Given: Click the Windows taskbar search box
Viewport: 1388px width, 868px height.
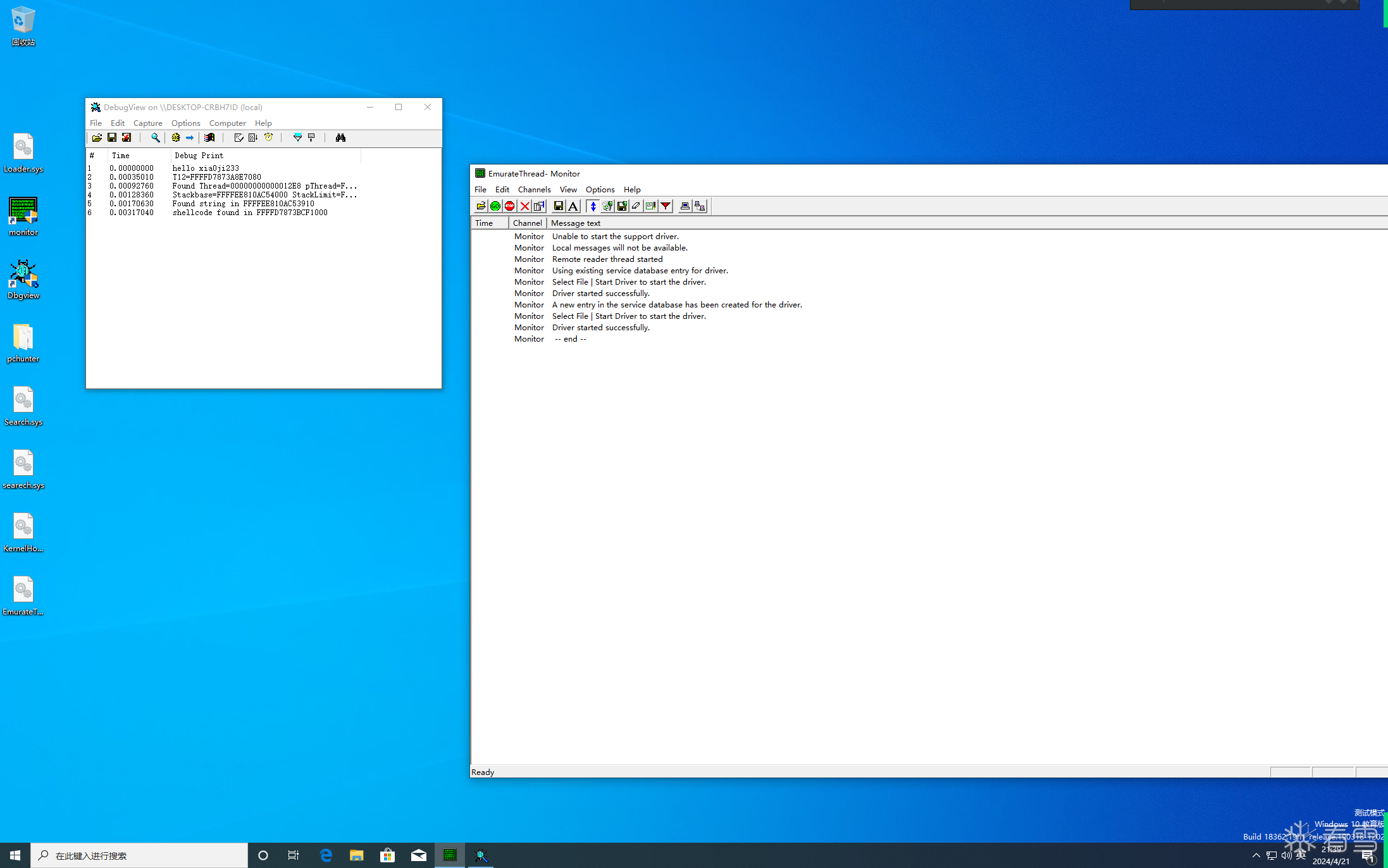Looking at the screenshot, I should click(x=139, y=855).
